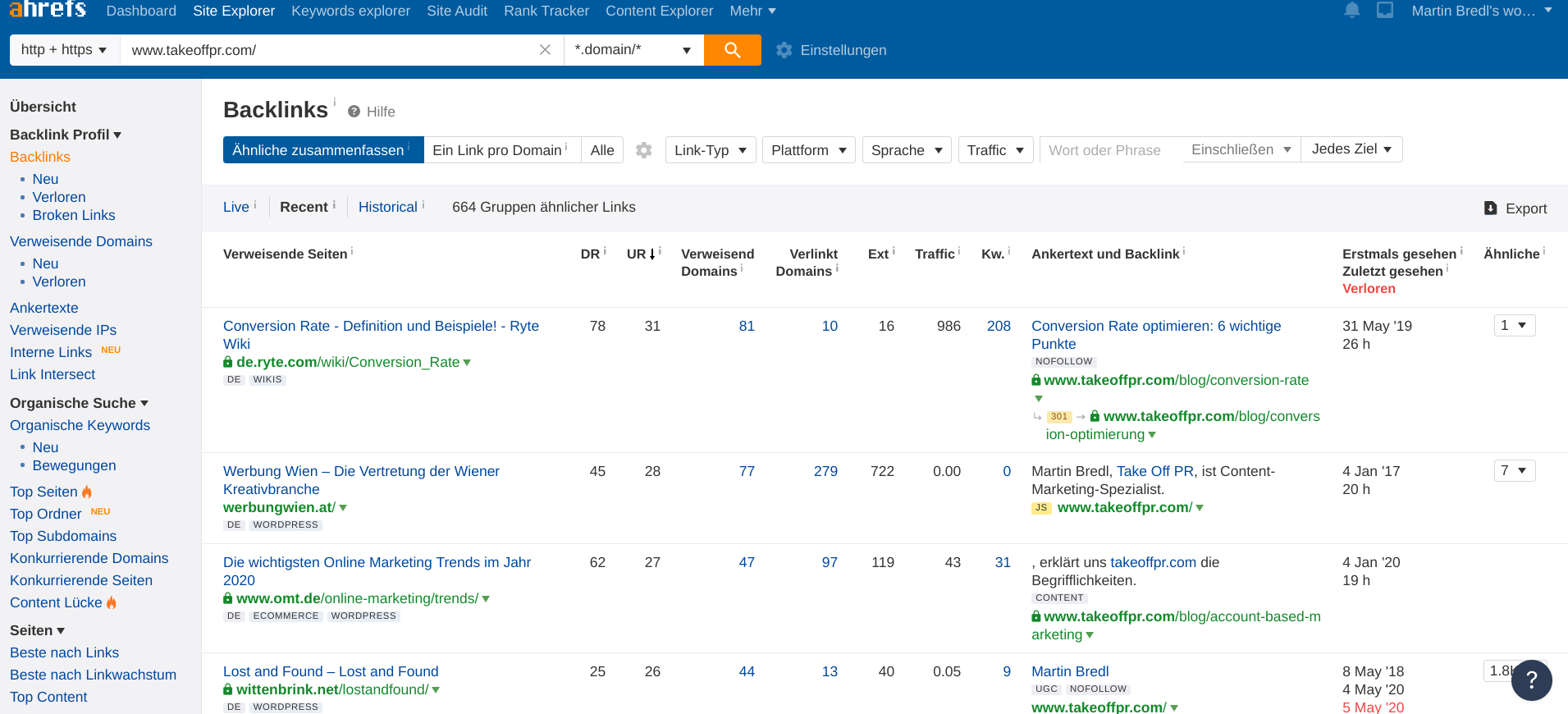Click the info icon next to DR
This screenshot has width=1568, height=714.
[x=605, y=251]
